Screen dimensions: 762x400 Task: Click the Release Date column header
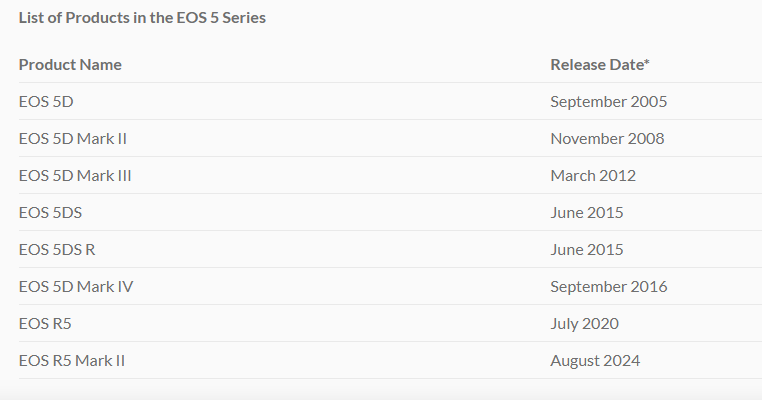tap(600, 65)
